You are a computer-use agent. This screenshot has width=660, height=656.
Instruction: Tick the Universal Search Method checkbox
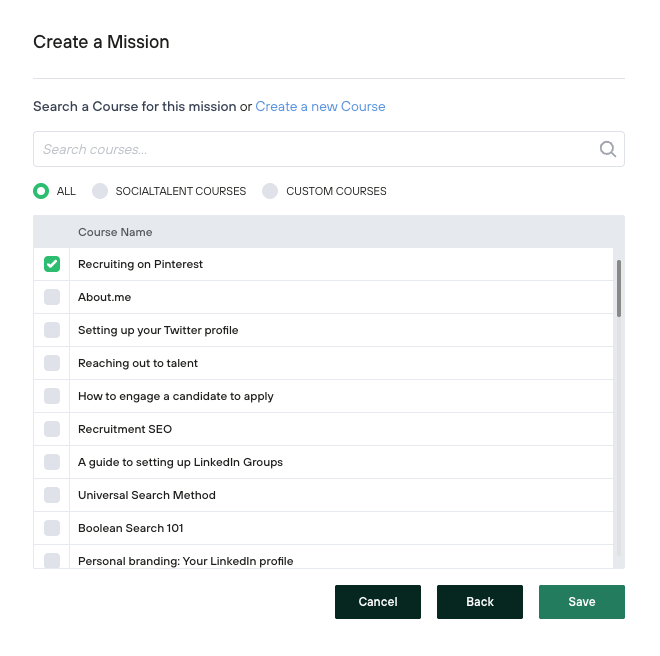click(52, 495)
